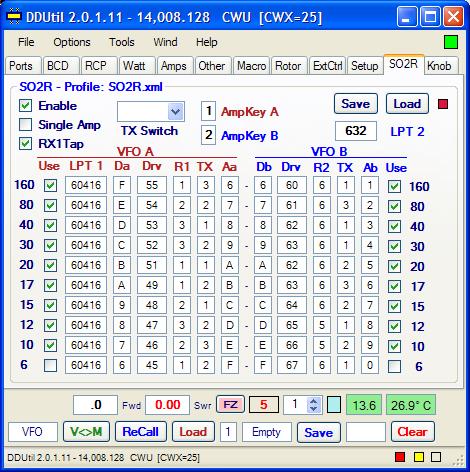Open the Tools menu
The width and height of the screenshot is (470, 472).
pos(122,42)
